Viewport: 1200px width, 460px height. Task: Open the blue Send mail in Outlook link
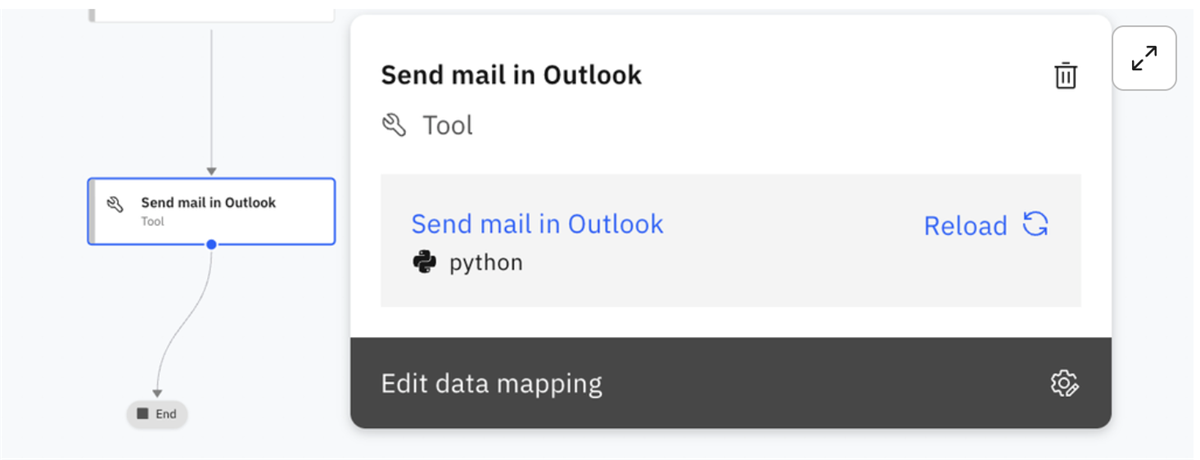[x=537, y=224]
